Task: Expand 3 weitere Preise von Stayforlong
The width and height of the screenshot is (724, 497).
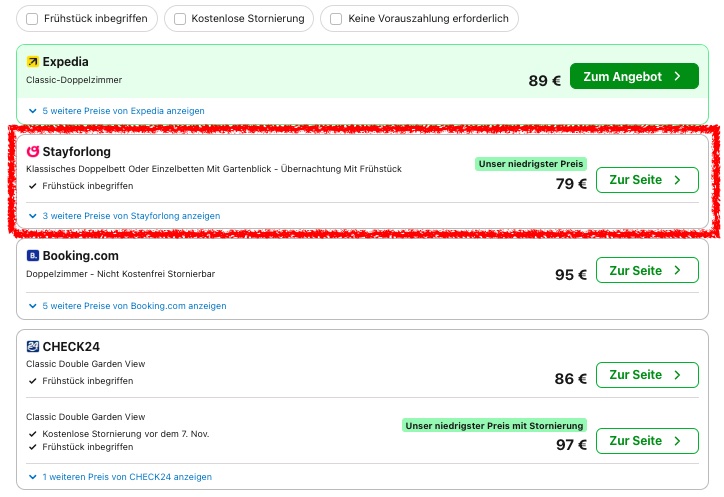Action: [131, 216]
